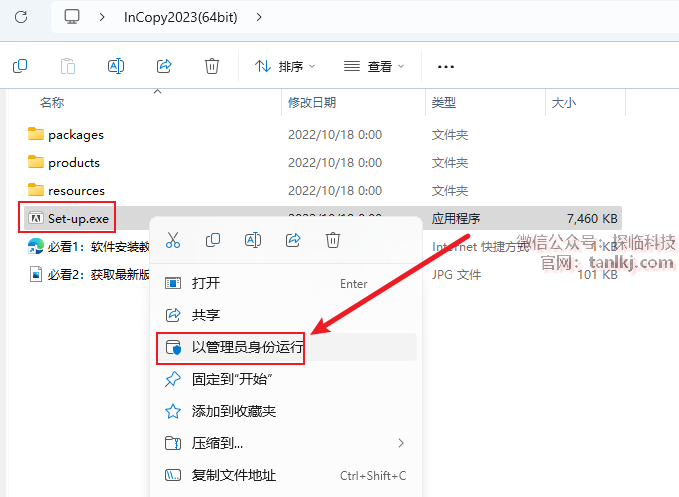
Task: Select the InCopy2023(64bit) breadcrumb segment
Action: pos(181,17)
